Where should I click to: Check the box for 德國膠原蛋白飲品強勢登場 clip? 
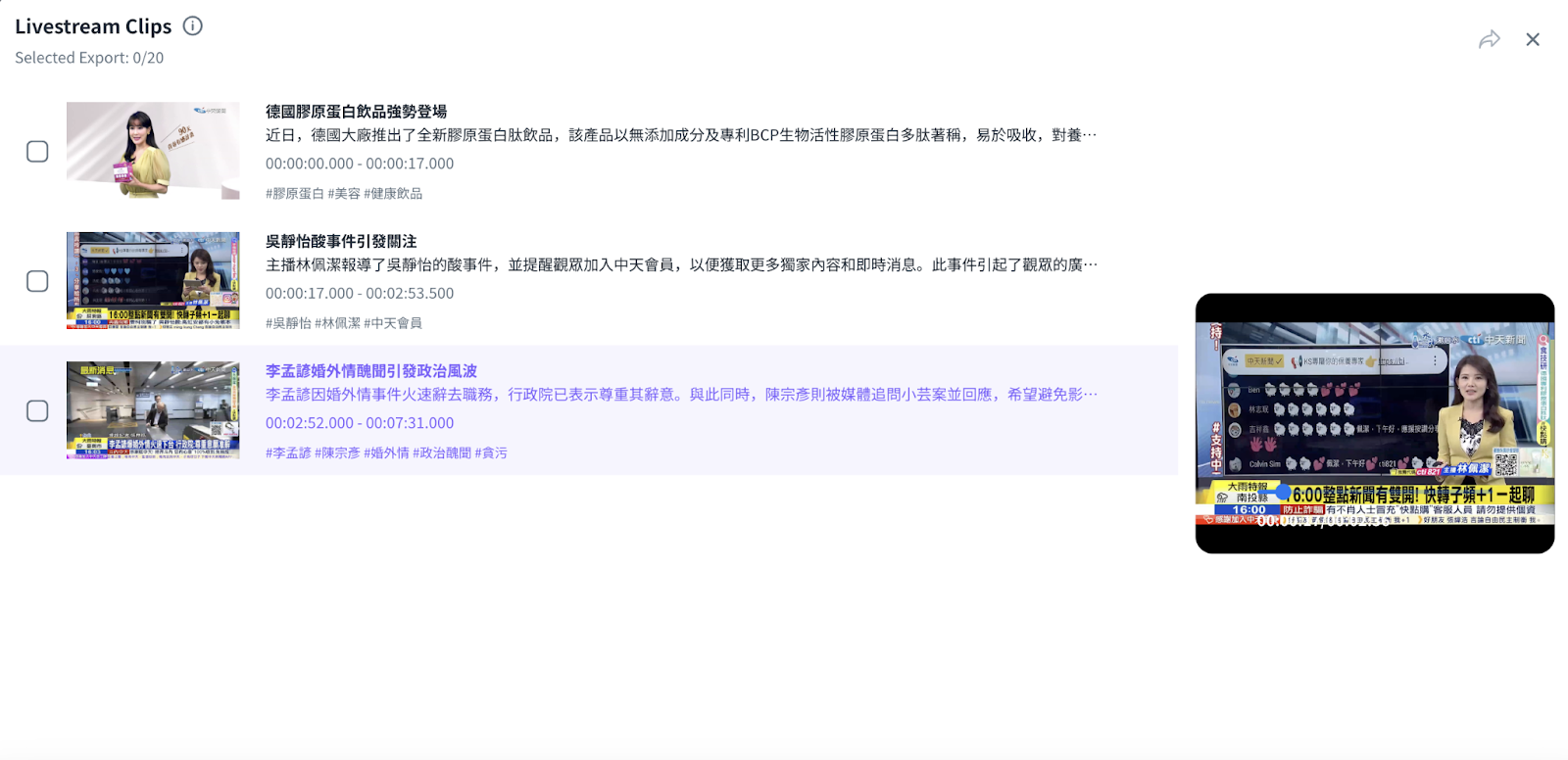[x=37, y=152]
